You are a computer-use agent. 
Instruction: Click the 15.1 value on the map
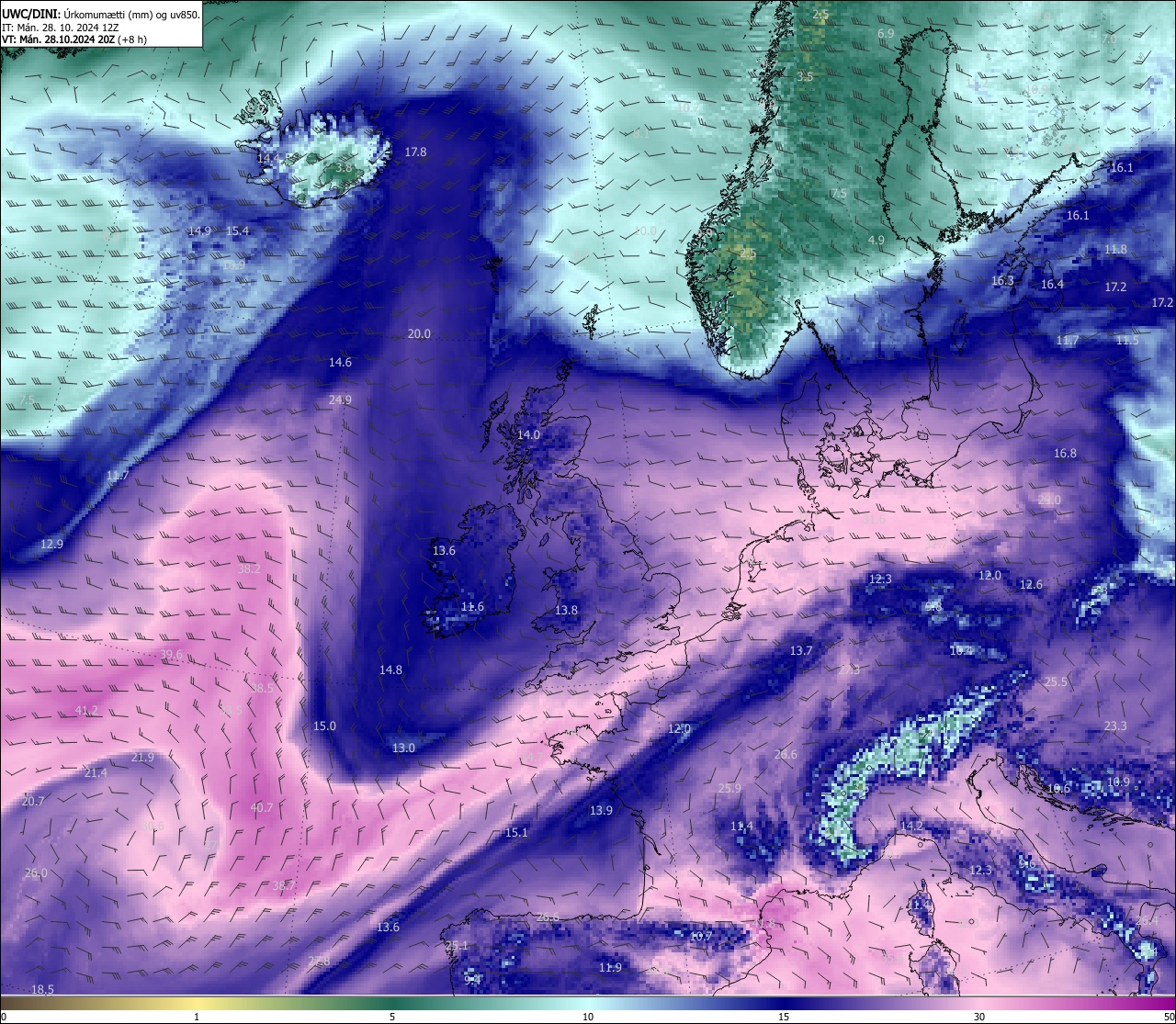tap(516, 832)
